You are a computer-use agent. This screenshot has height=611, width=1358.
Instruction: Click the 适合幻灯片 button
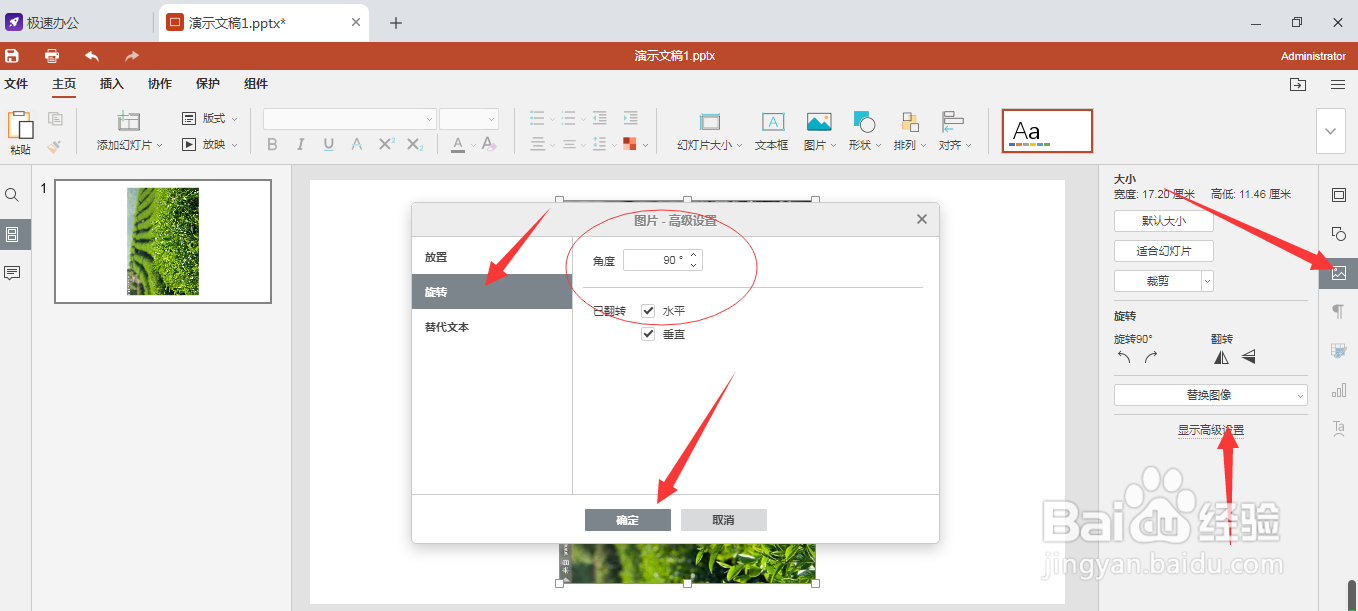click(1164, 251)
